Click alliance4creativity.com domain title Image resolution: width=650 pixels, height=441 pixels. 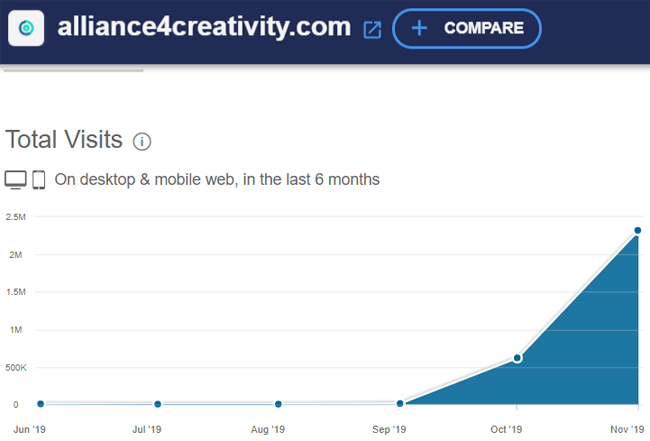click(x=204, y=27)
